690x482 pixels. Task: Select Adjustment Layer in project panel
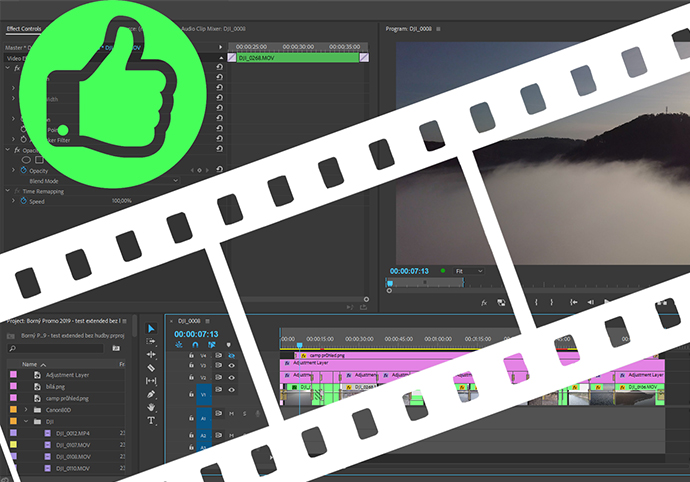coord(67,375)
